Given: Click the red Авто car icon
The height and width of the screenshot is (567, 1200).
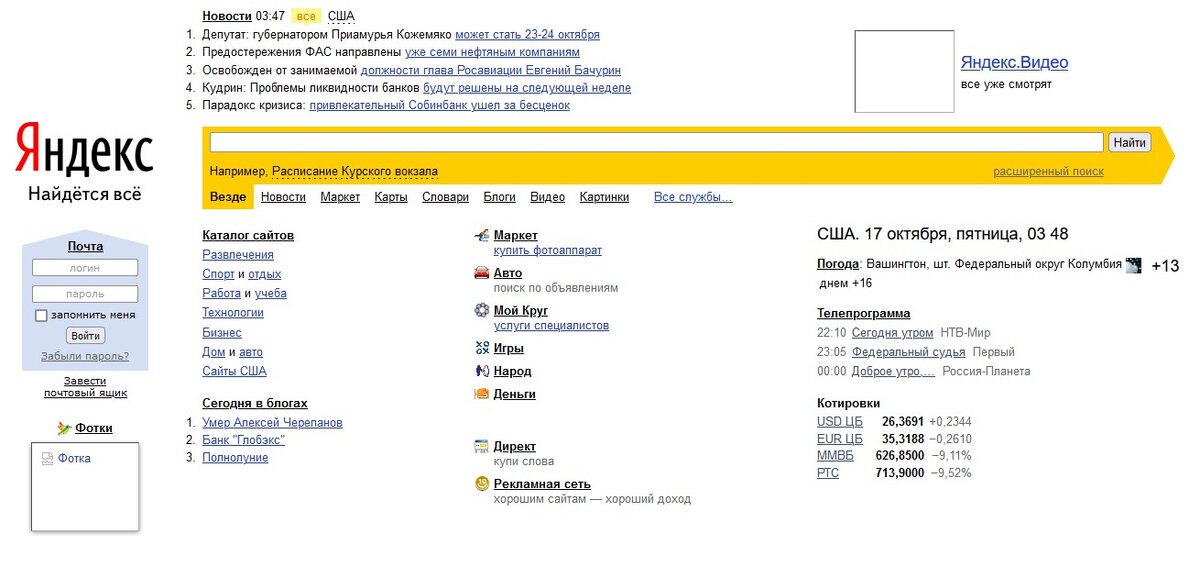Looking at the screenshot, I should tap(481, 273).
